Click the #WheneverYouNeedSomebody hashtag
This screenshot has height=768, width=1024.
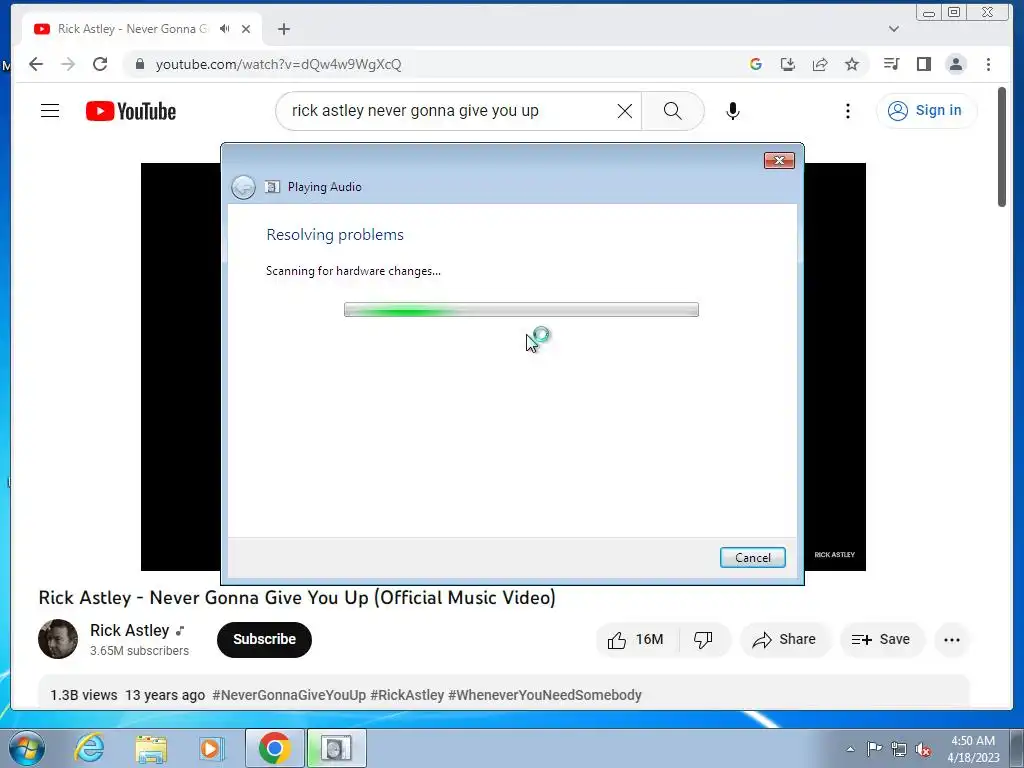pyautogui.click(x=545, y=695)
